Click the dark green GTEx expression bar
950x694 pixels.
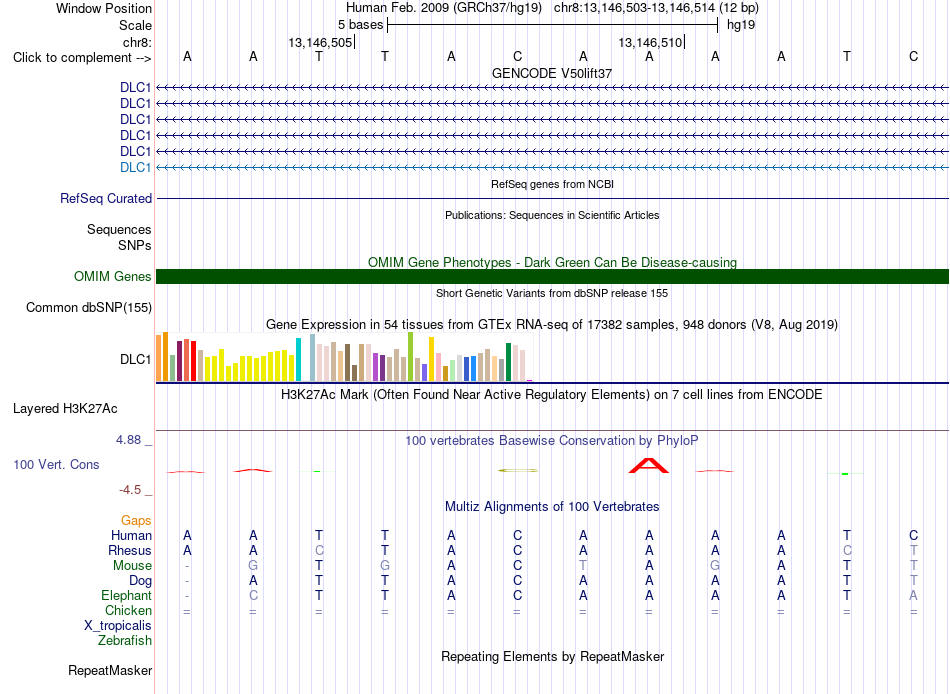[508, 362]
